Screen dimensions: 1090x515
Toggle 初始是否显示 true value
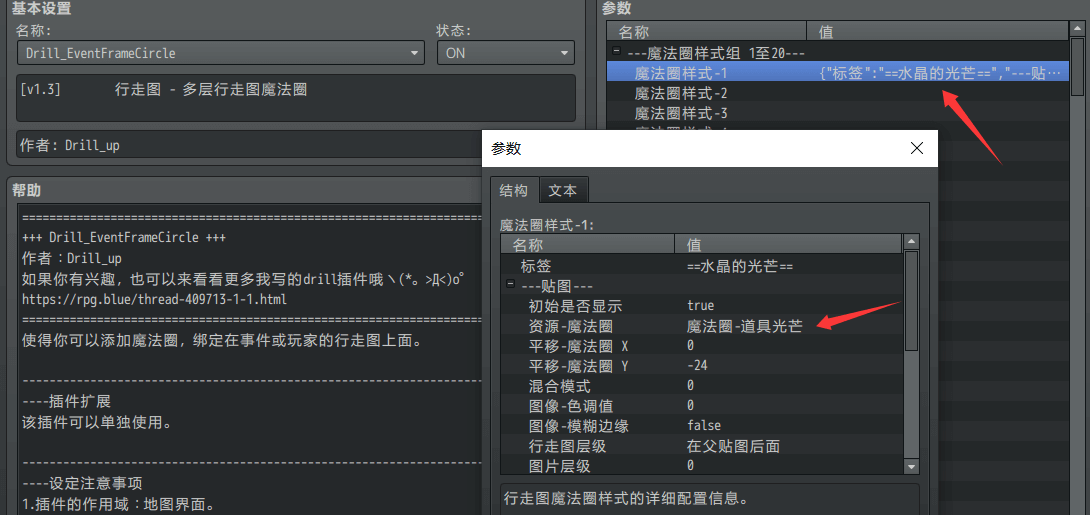click(701, 305)
